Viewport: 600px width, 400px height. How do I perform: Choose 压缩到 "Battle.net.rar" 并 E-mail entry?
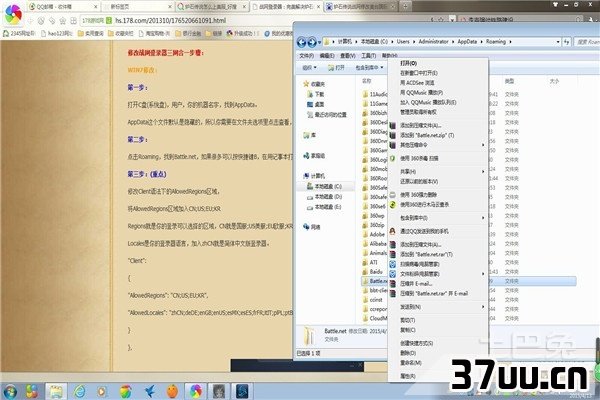point(434,294)
